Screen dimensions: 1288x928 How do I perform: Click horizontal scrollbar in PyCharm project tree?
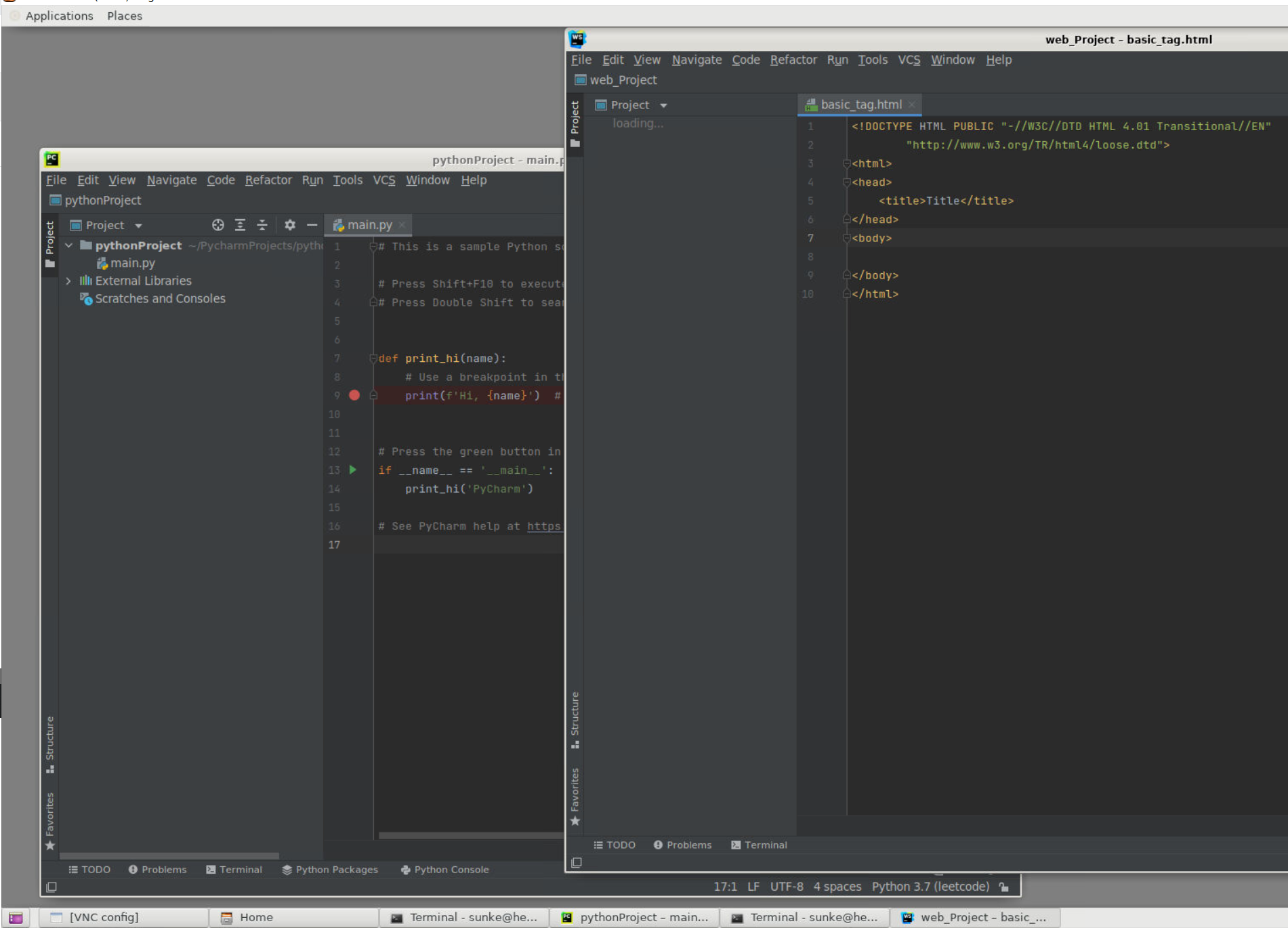pos(169,856)
